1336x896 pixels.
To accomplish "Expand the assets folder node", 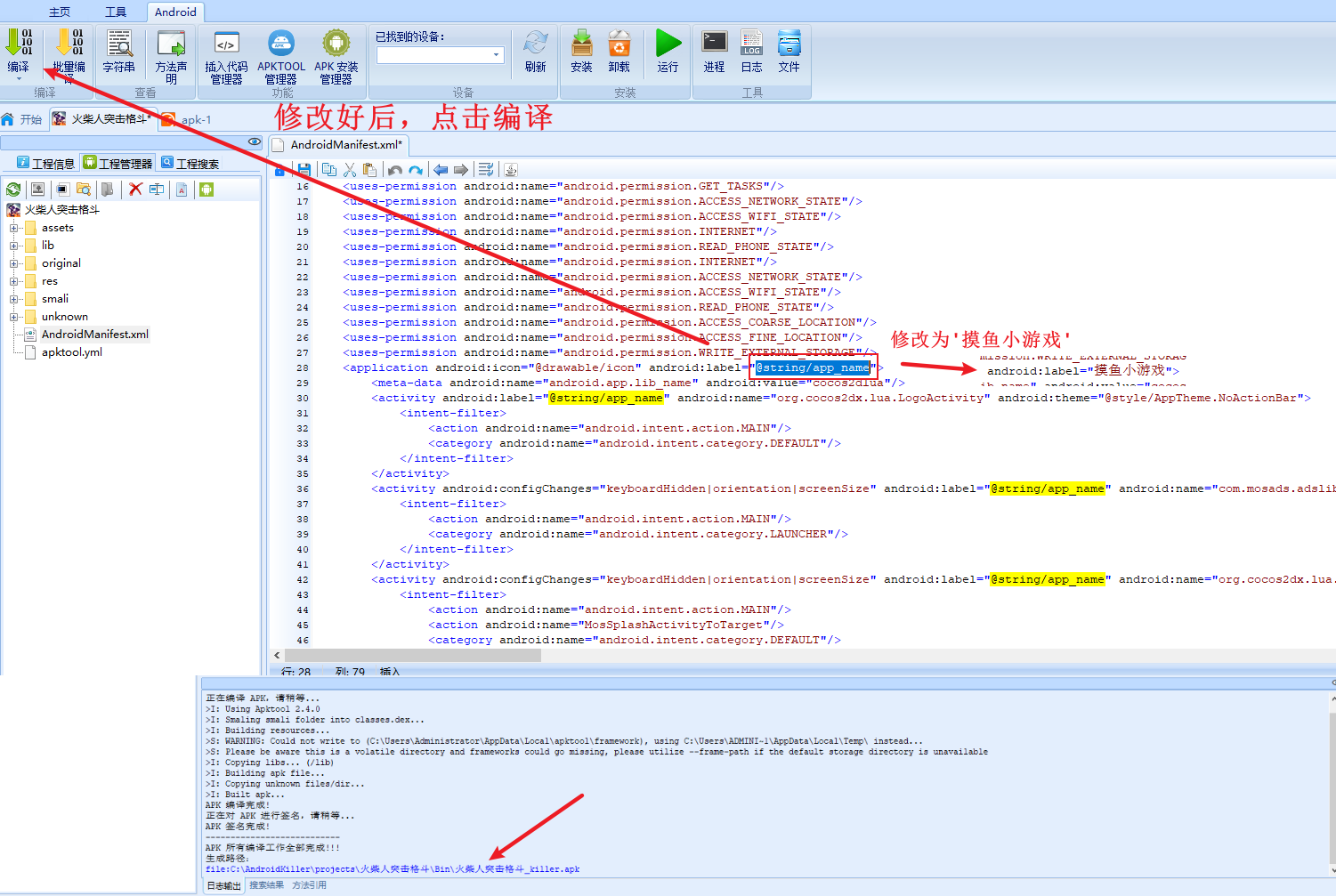I will [14, 228].
